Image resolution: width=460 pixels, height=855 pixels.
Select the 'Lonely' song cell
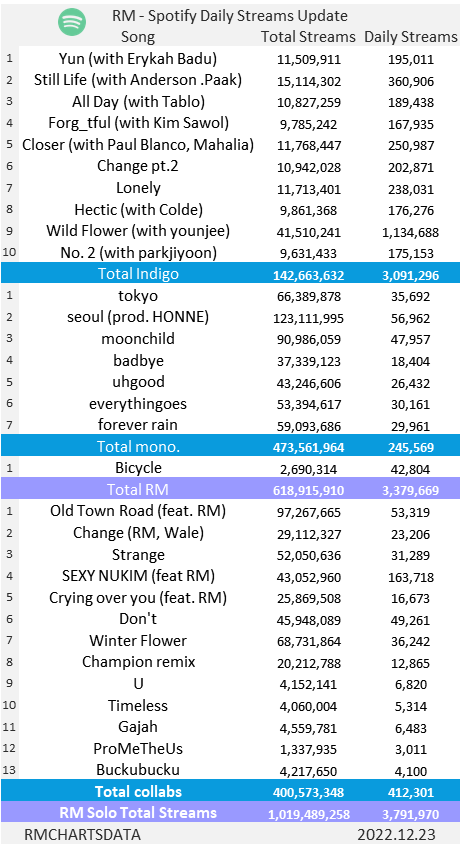(138, 188)
